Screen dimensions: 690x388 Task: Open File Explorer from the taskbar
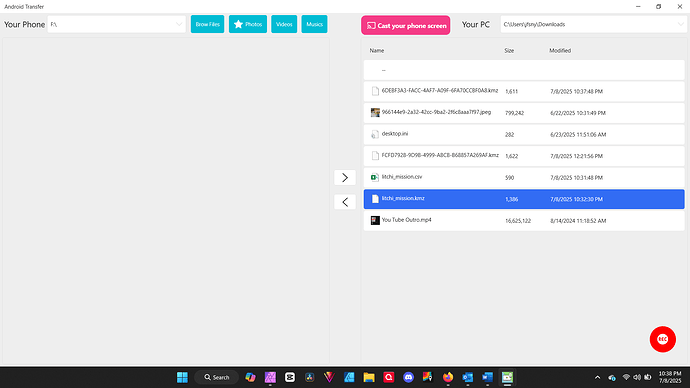click(369, 377)
